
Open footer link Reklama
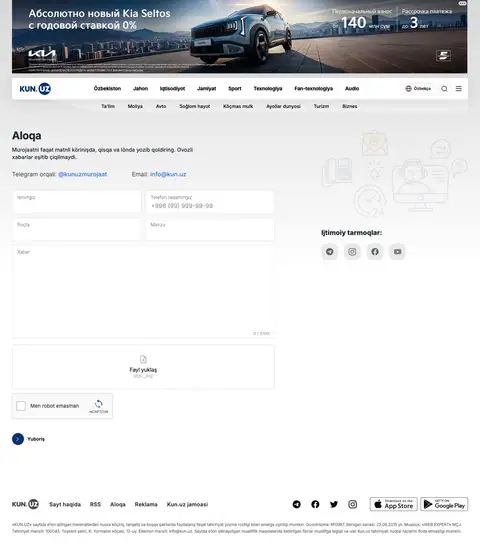coord(146,504)
